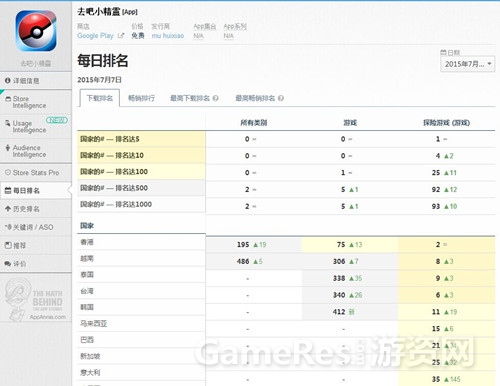Image resolution: width=500 pixels, height=386 pixels.
Task: Switch to the 最高畅销排名 tab
Action: click(255, 98)
